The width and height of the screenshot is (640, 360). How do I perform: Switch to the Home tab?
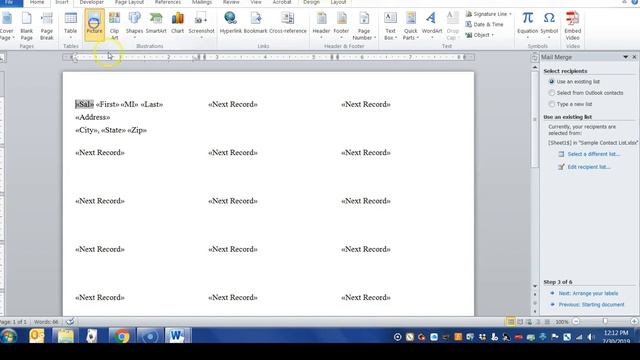(37, 2)
